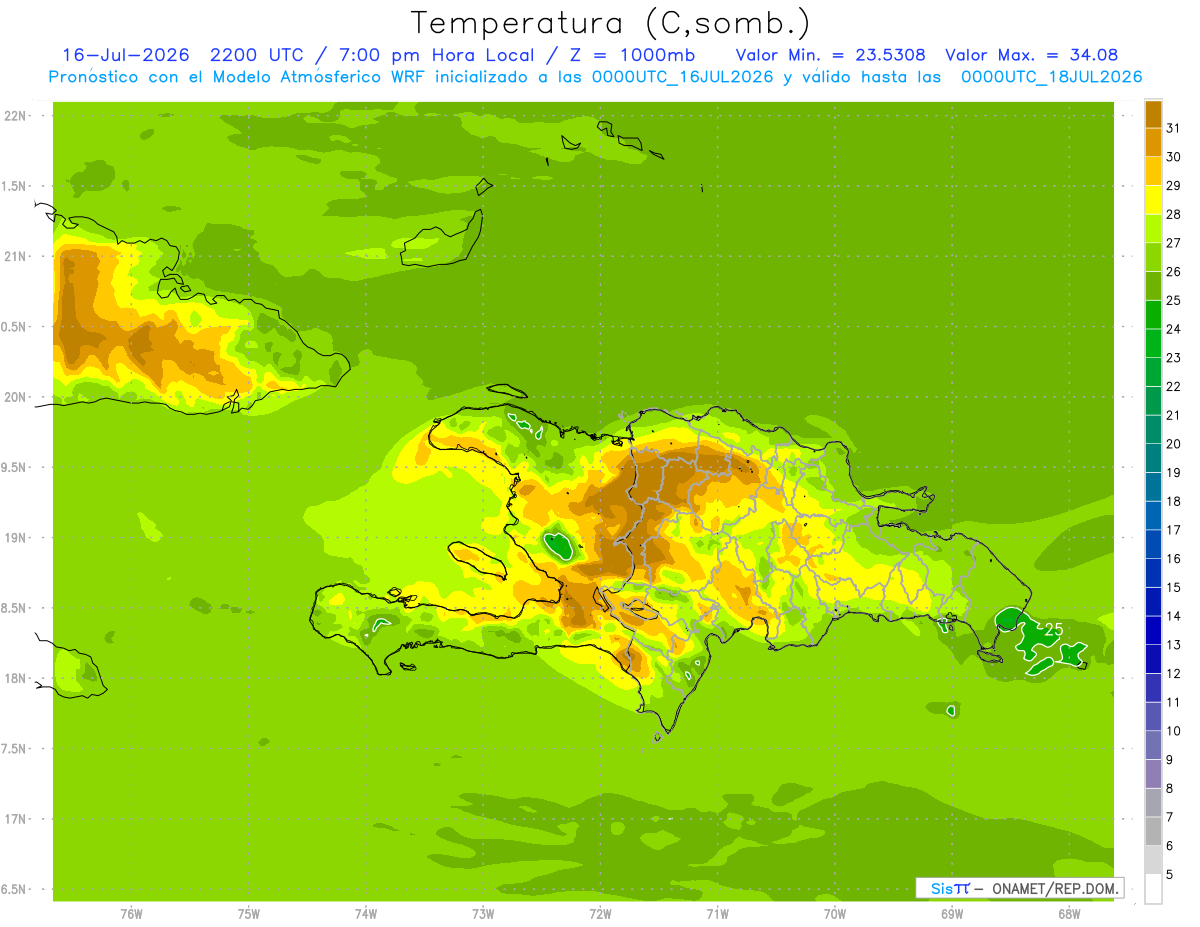Click legend color band between 26 and 27
The width and height of the screenshot is (1200, 927).
[1153, 257]
